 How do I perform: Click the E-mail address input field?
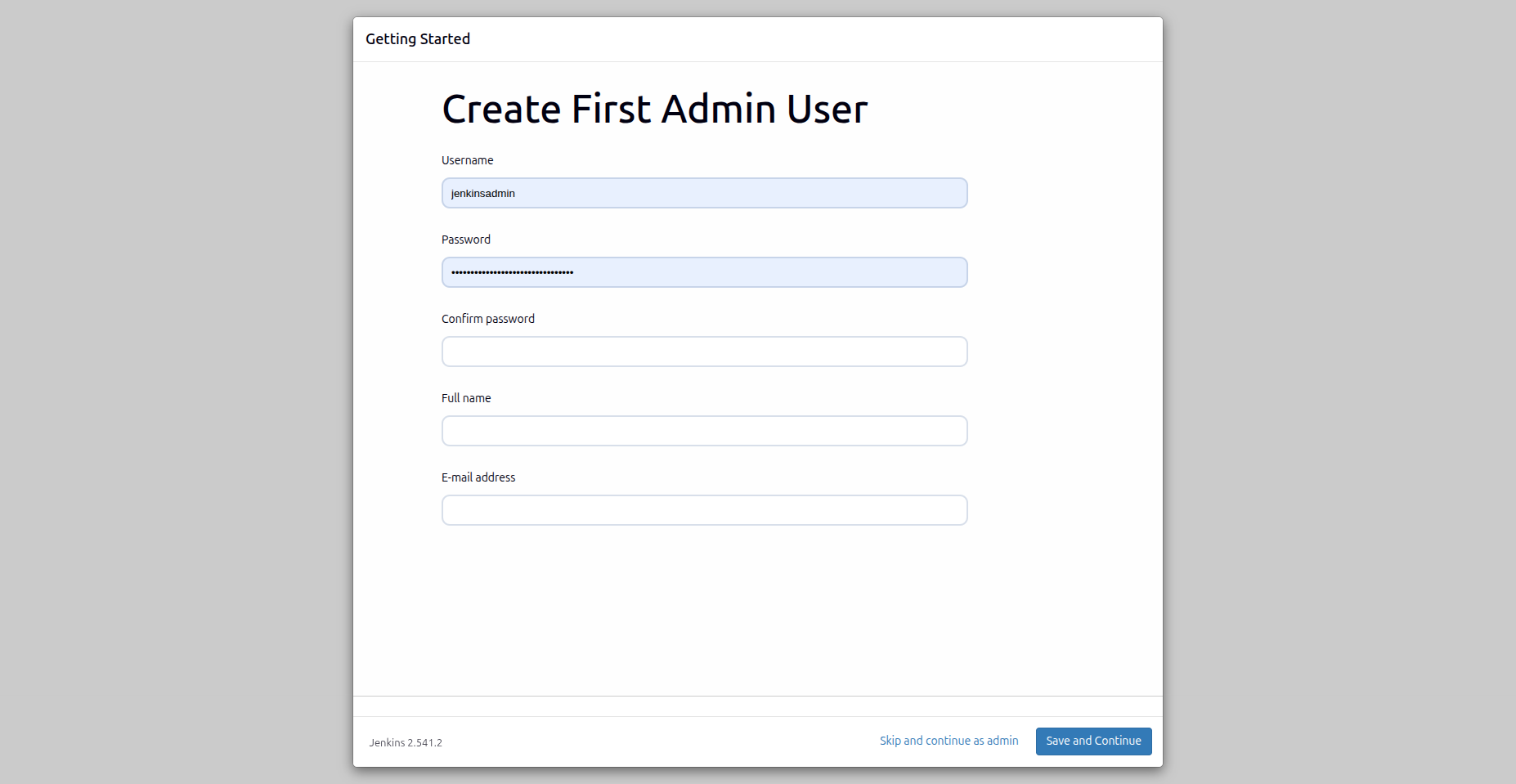[x=703, y=509]
